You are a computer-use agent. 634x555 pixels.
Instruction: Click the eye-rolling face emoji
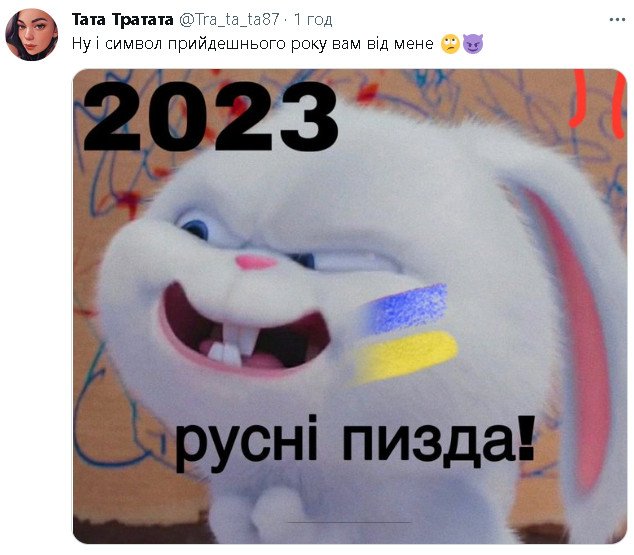click(x=450, y=44)
